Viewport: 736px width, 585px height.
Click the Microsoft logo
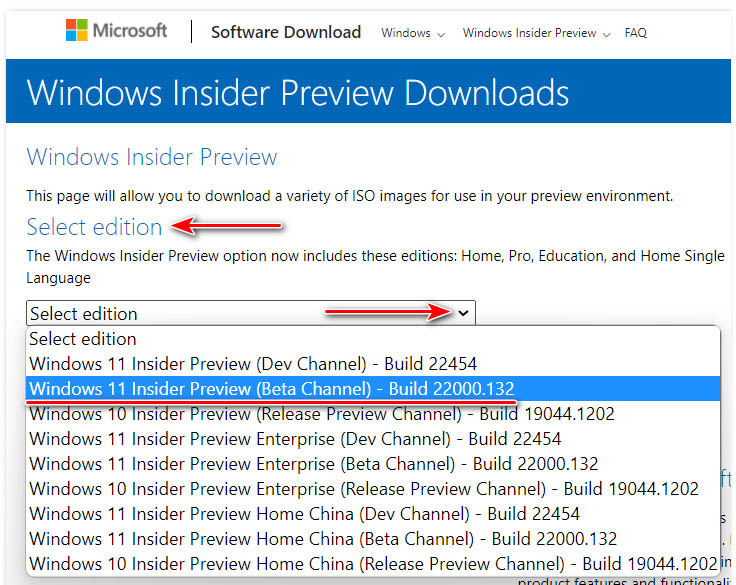click(116, 31)
